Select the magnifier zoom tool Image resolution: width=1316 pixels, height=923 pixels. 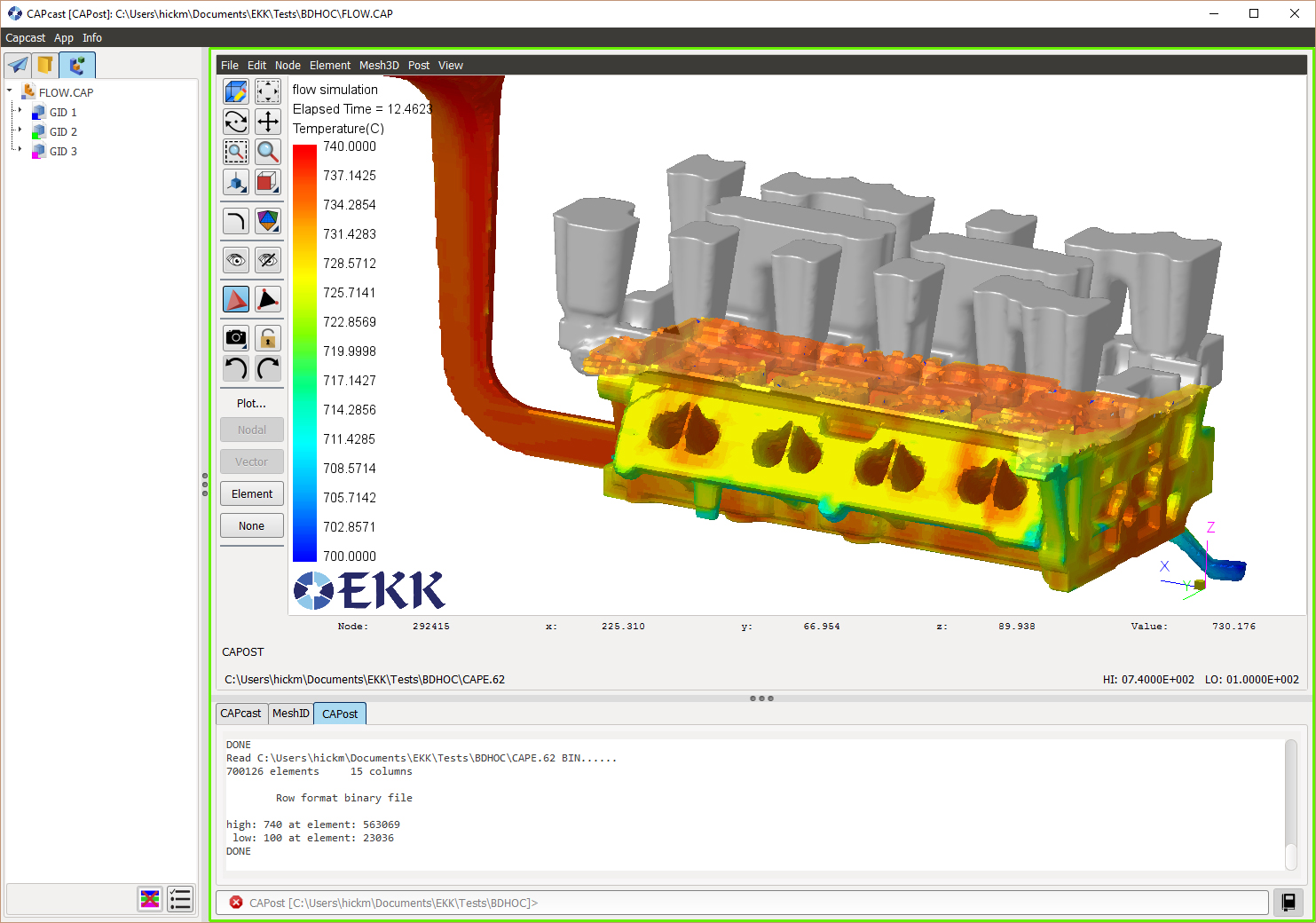(268, 152)
